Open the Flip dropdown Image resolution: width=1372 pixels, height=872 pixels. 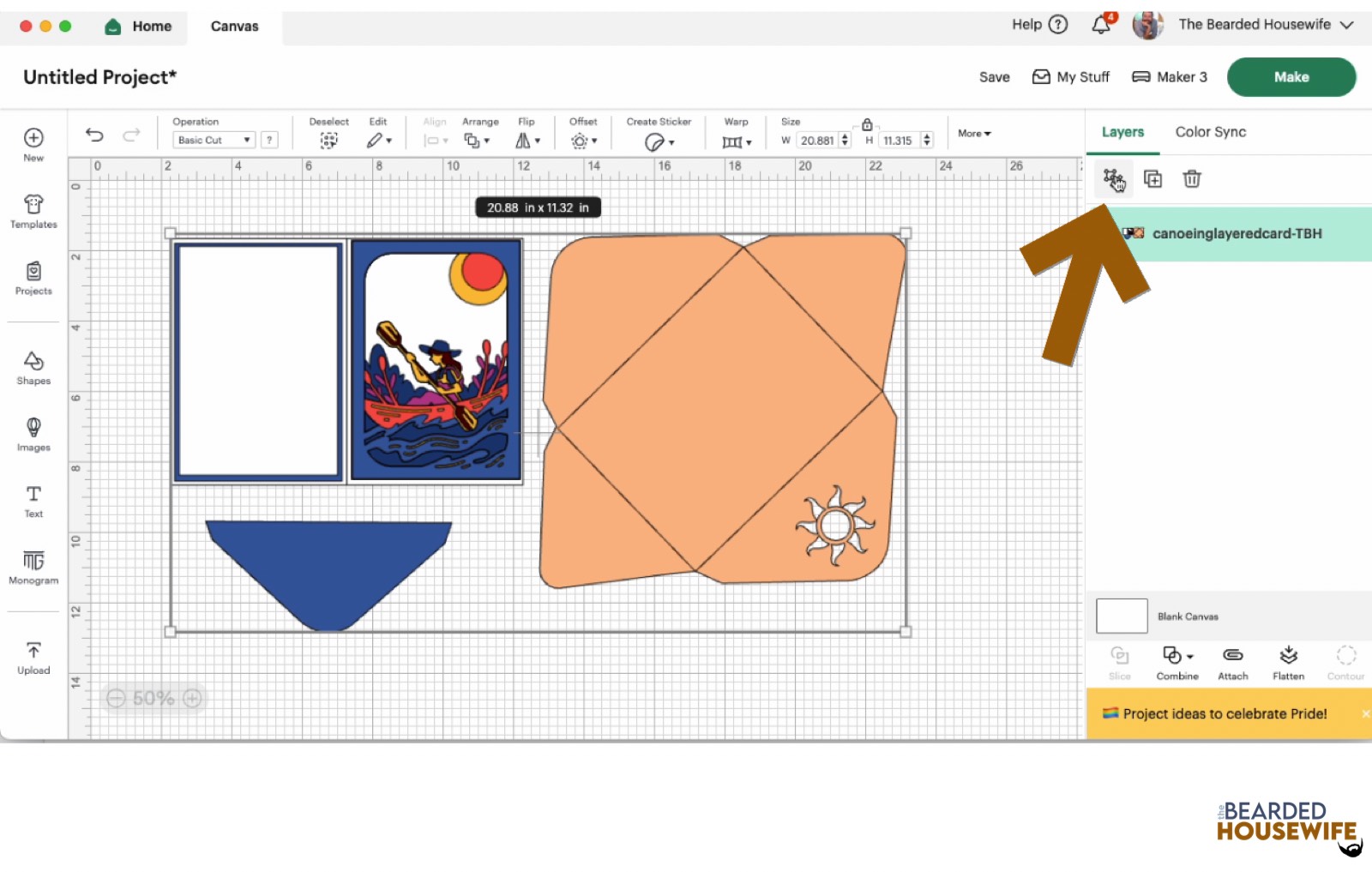(527, 141)
